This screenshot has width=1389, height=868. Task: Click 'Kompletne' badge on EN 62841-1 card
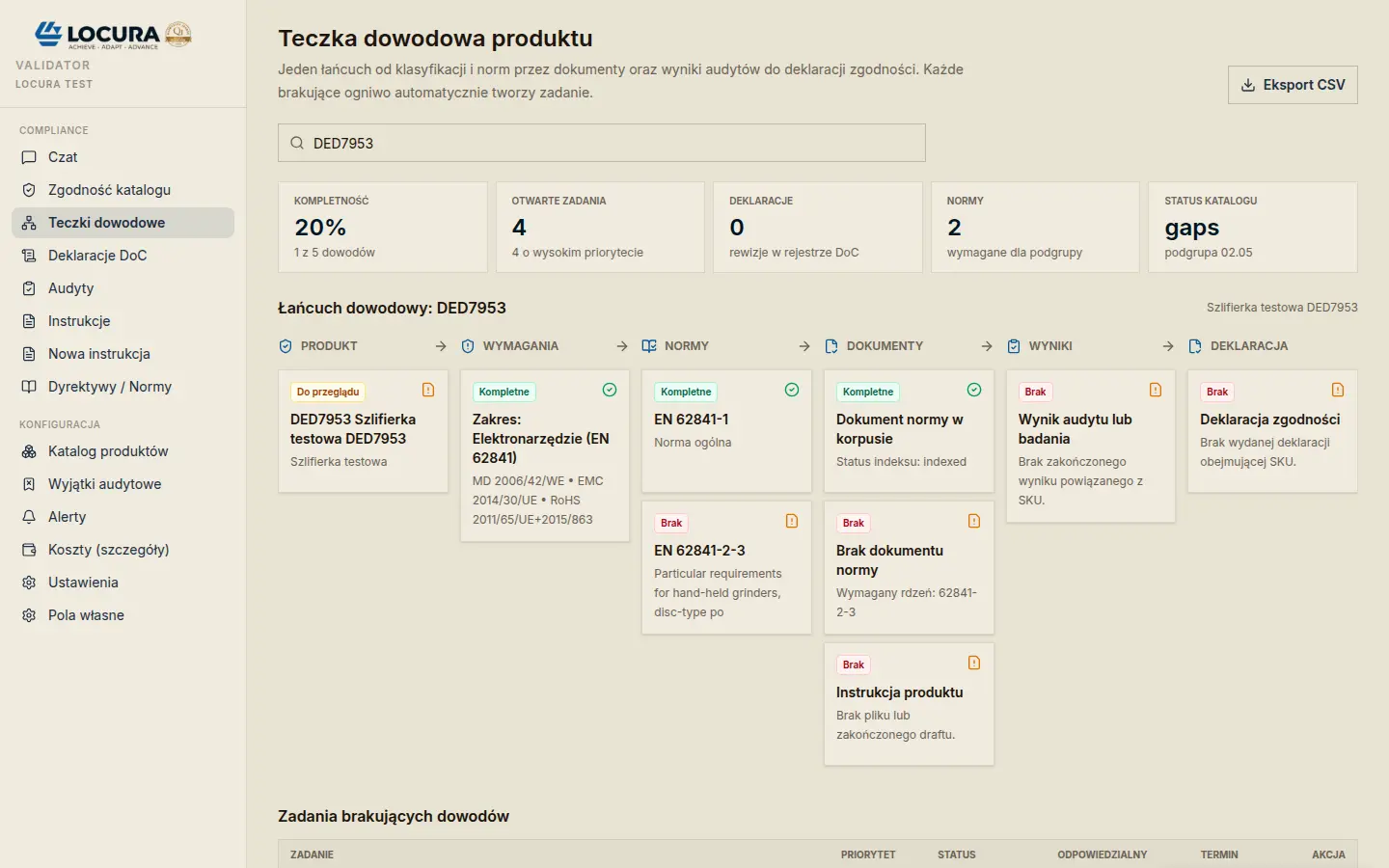point(686,392)
